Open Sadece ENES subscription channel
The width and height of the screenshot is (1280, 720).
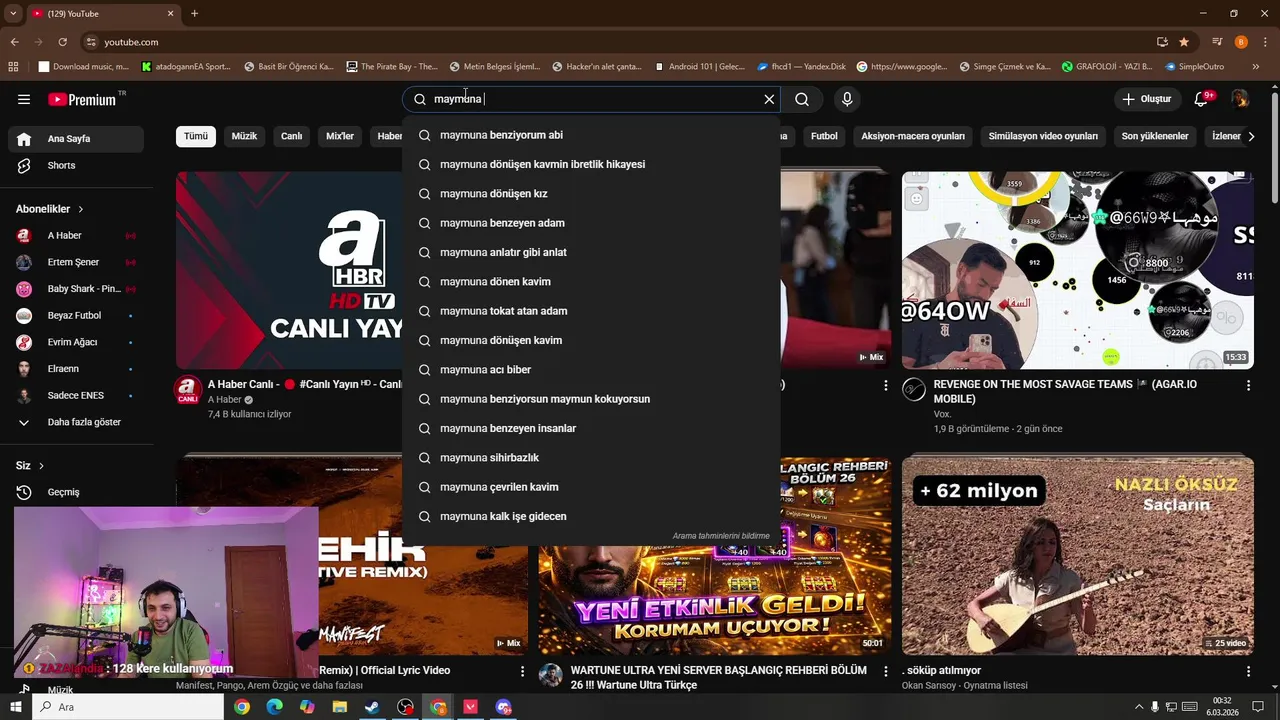pos(76,395)
